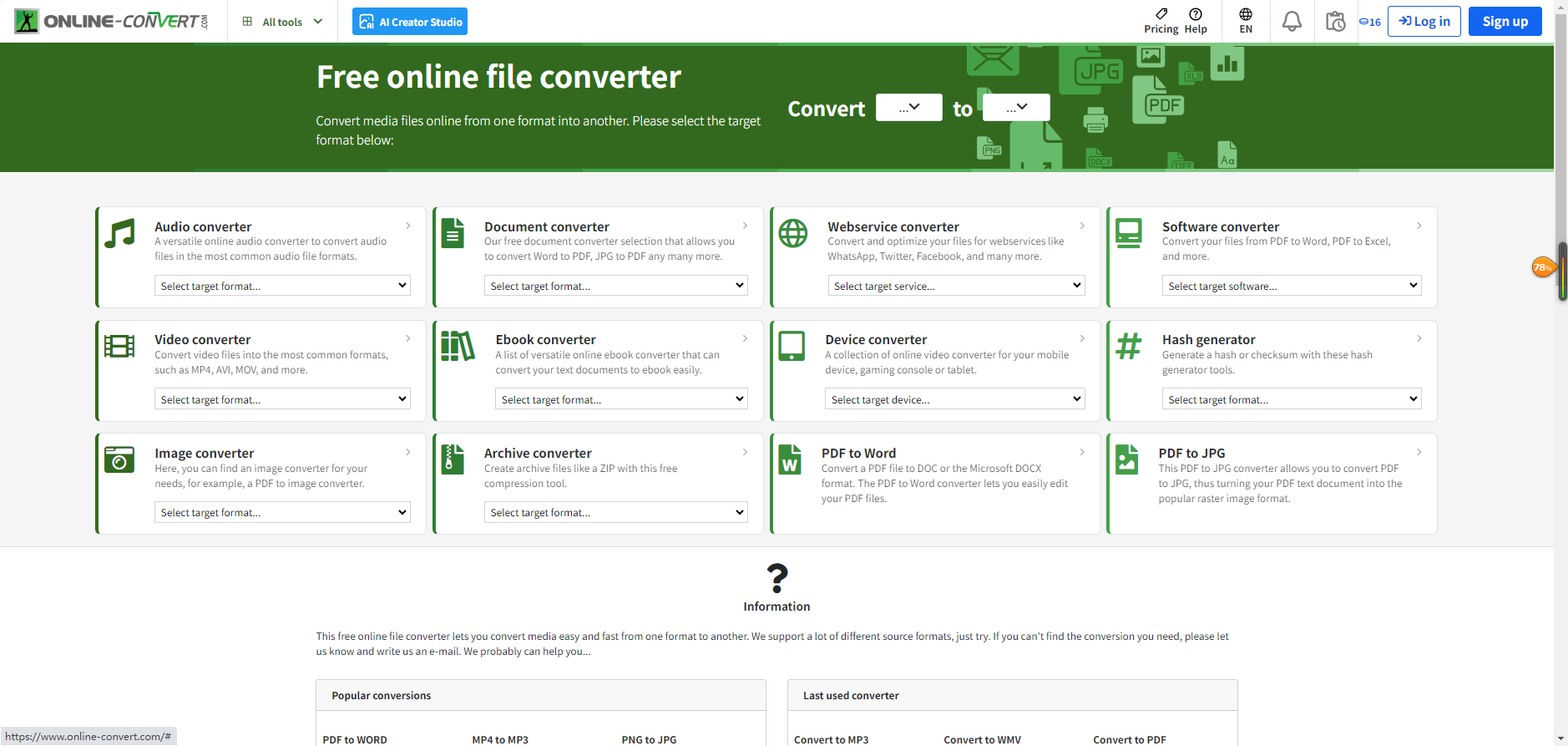
Task: Click the Hash generator hash symbol icon
Action: coord(1129,346)
